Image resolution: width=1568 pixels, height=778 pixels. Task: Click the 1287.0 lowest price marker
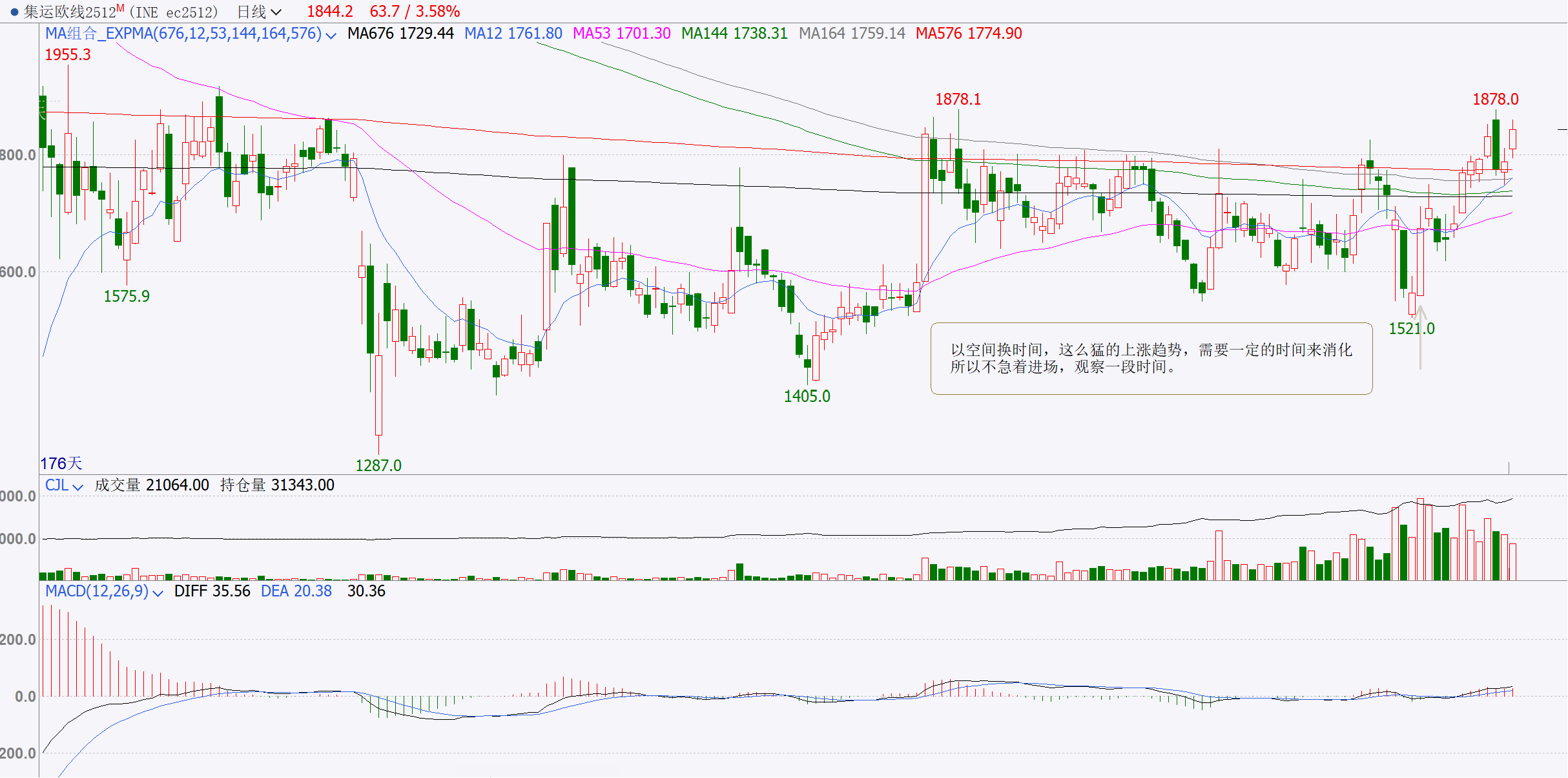pos(378,465)
